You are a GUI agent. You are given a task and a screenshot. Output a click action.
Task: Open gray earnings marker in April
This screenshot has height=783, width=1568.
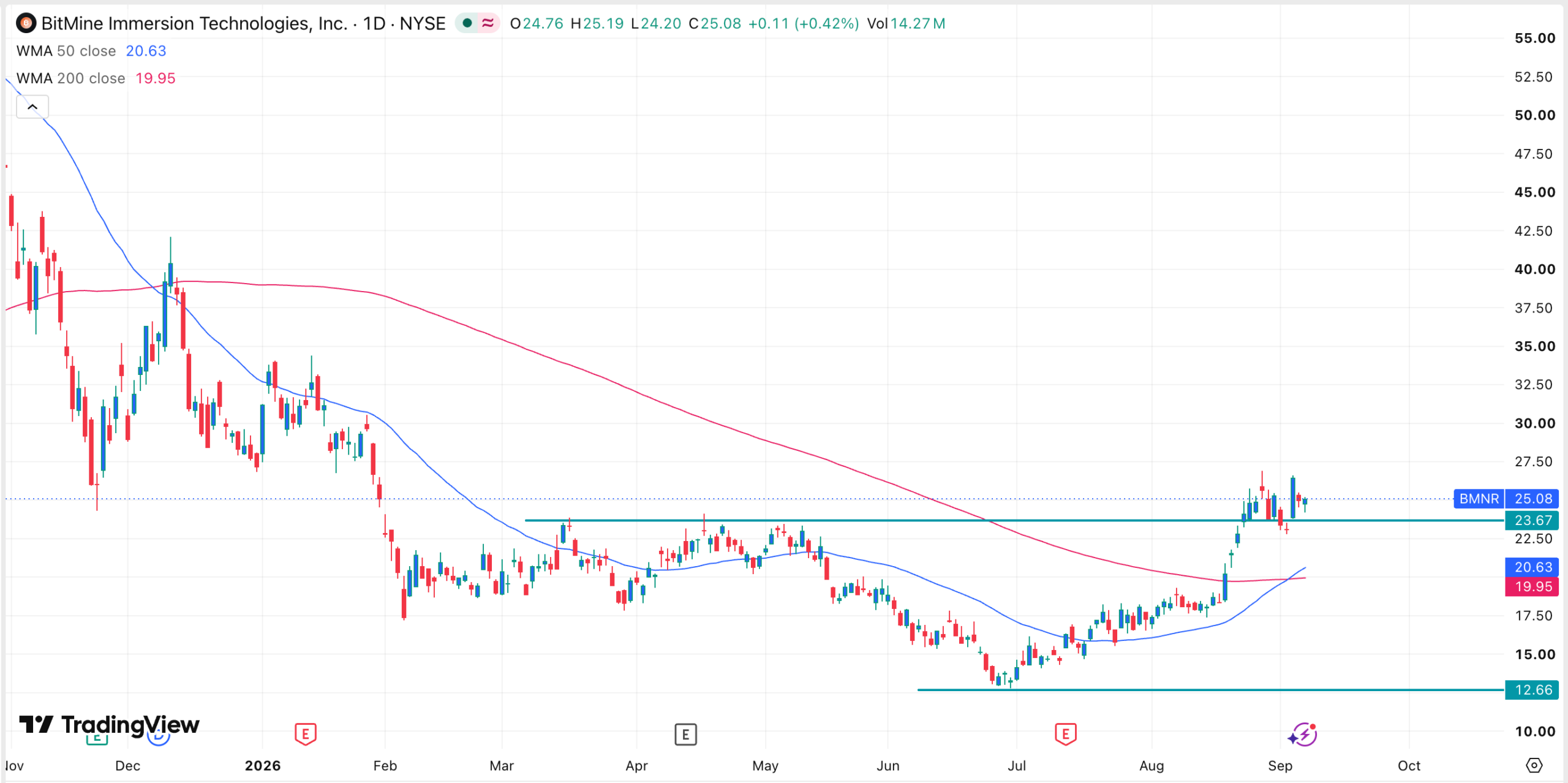[685, 733]
